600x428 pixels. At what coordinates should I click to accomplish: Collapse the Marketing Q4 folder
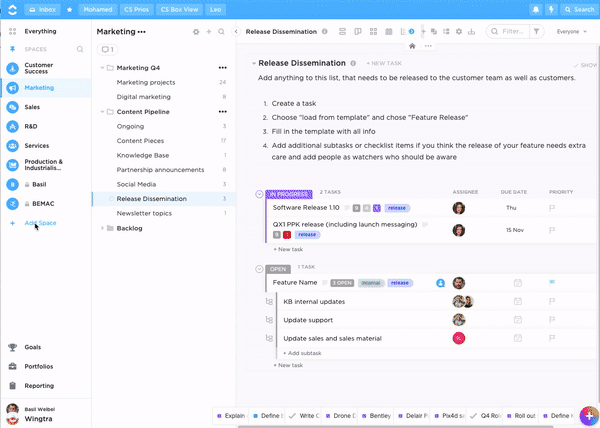106,68
